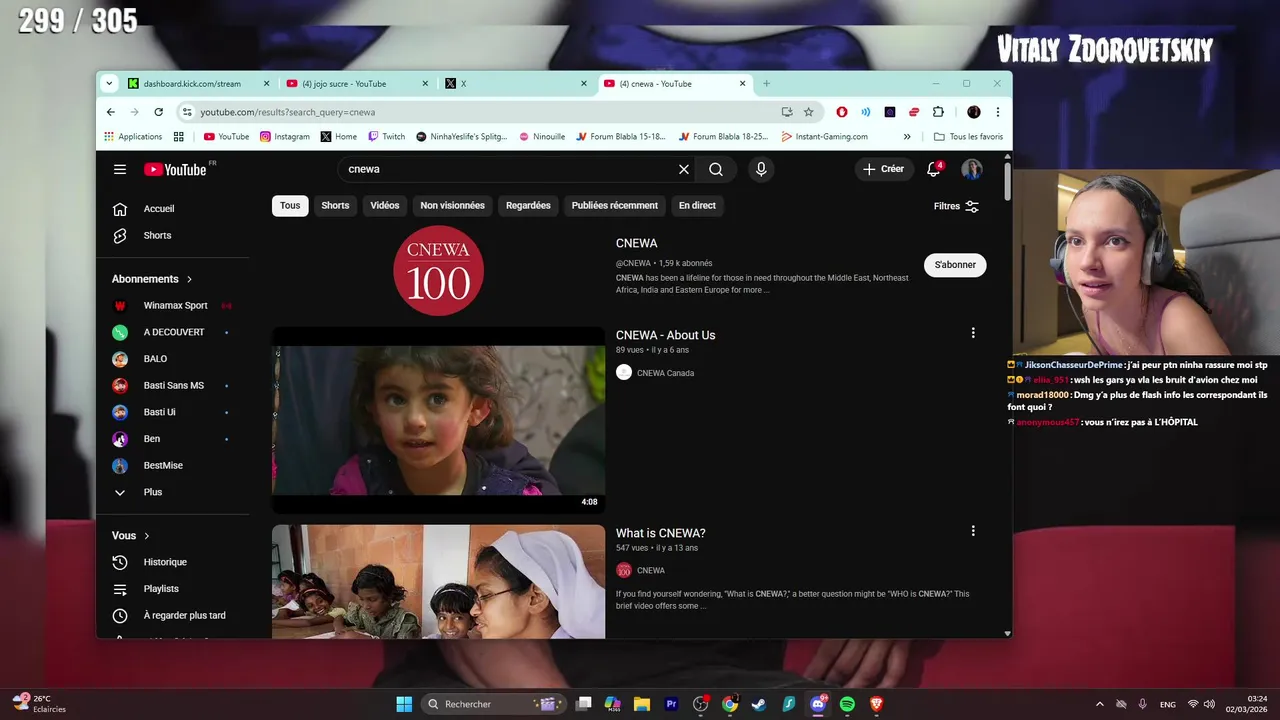Open Steam from the taskbar
The image size is (1280, 720).
click(759, 704)
